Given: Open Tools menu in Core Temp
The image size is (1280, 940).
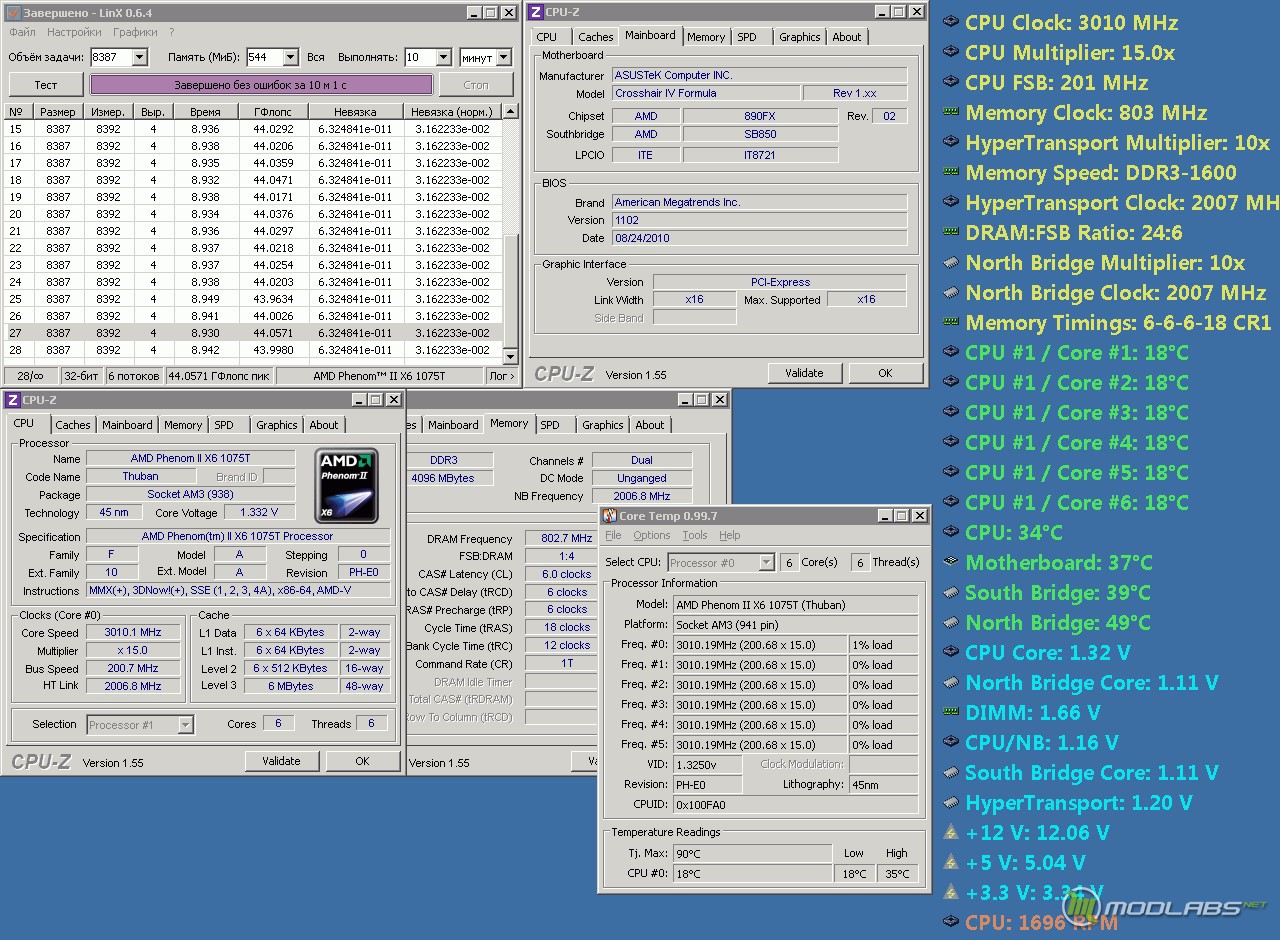Looking at the screenshot, I should [695, 535].
